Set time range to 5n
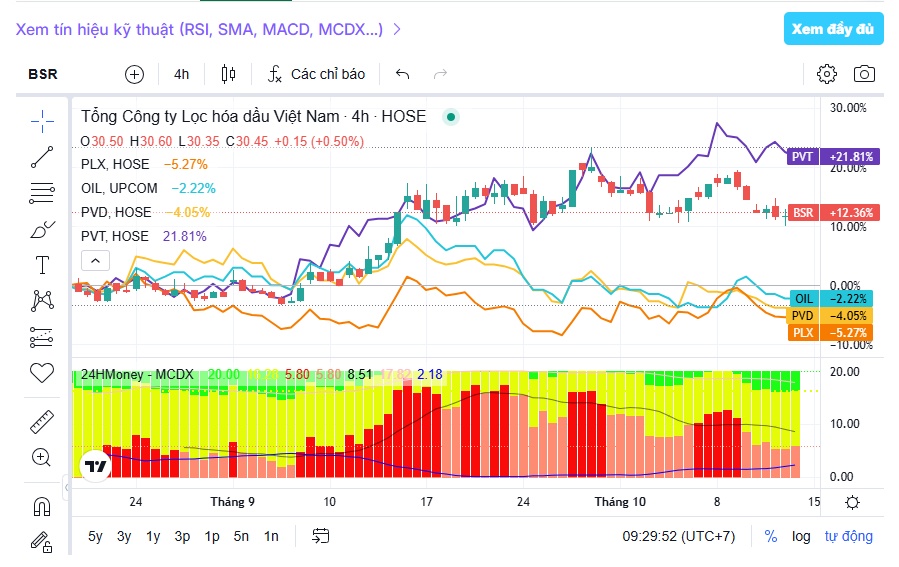 pyautogui.click(x=241, y=536)
